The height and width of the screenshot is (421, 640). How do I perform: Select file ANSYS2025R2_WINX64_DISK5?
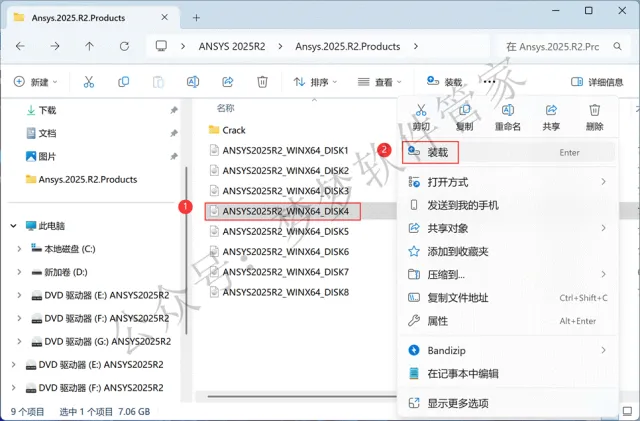point(285,232)
